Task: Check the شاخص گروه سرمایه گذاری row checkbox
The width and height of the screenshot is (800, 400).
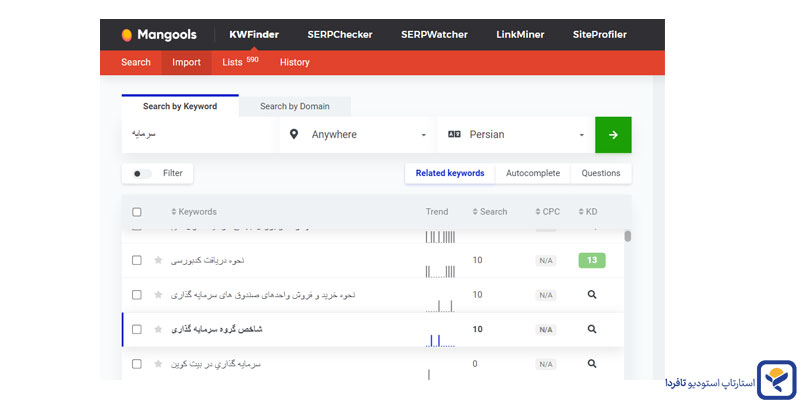Action: [137, 330]
